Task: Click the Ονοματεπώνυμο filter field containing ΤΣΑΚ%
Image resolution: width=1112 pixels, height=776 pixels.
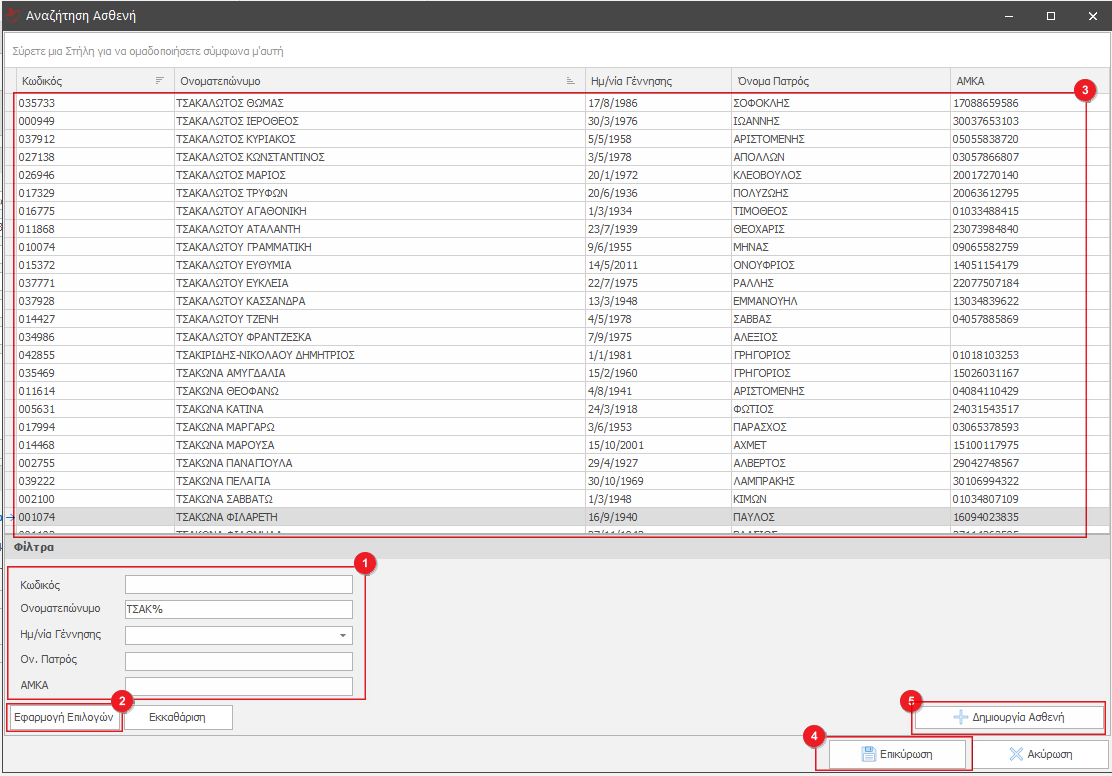Action: [238, 610]
